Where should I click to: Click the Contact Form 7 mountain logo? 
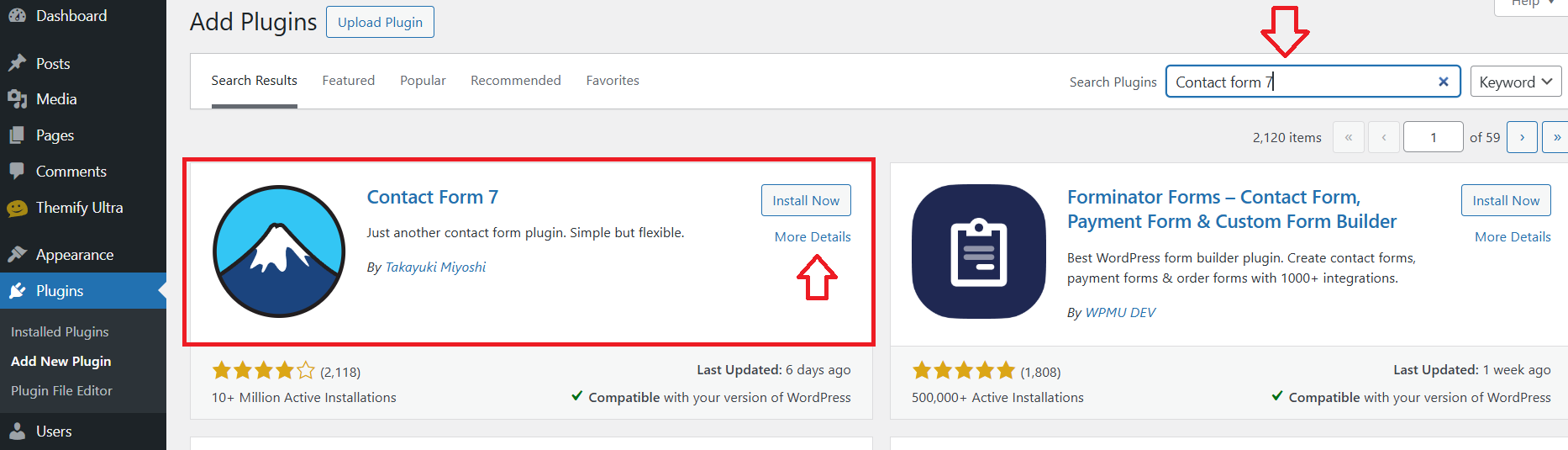coord(279,251)
